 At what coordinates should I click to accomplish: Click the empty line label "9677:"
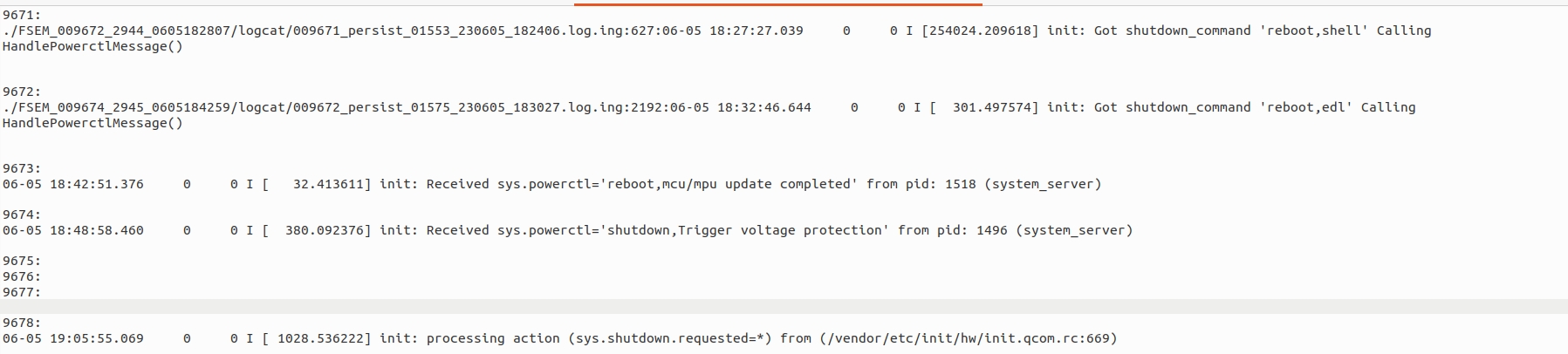(22, 292)
